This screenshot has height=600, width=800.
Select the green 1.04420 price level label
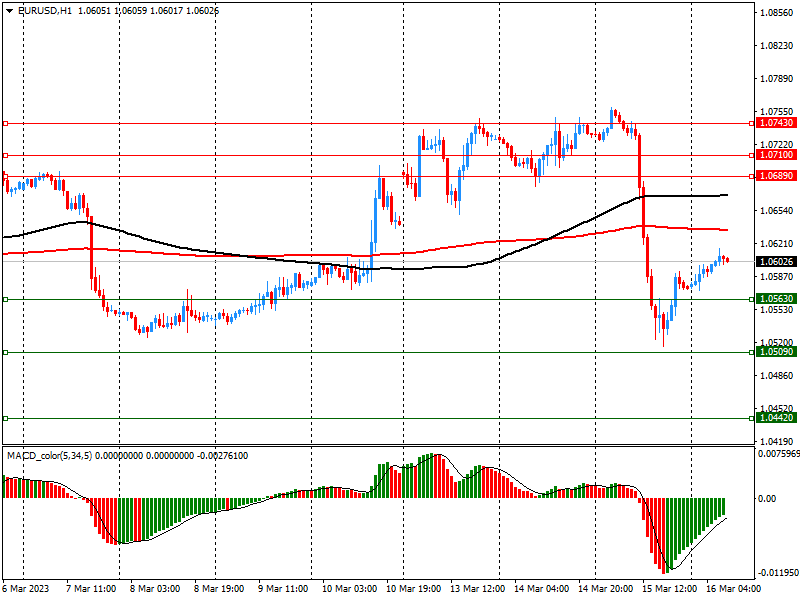tap(777, 418)
